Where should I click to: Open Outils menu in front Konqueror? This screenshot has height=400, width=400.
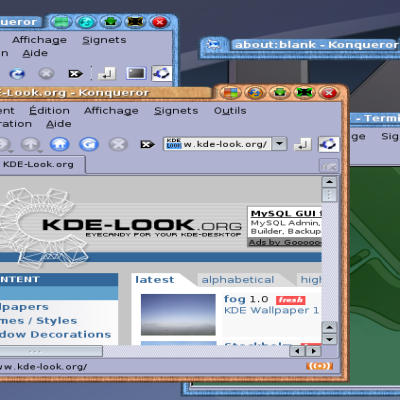[230, 111]
